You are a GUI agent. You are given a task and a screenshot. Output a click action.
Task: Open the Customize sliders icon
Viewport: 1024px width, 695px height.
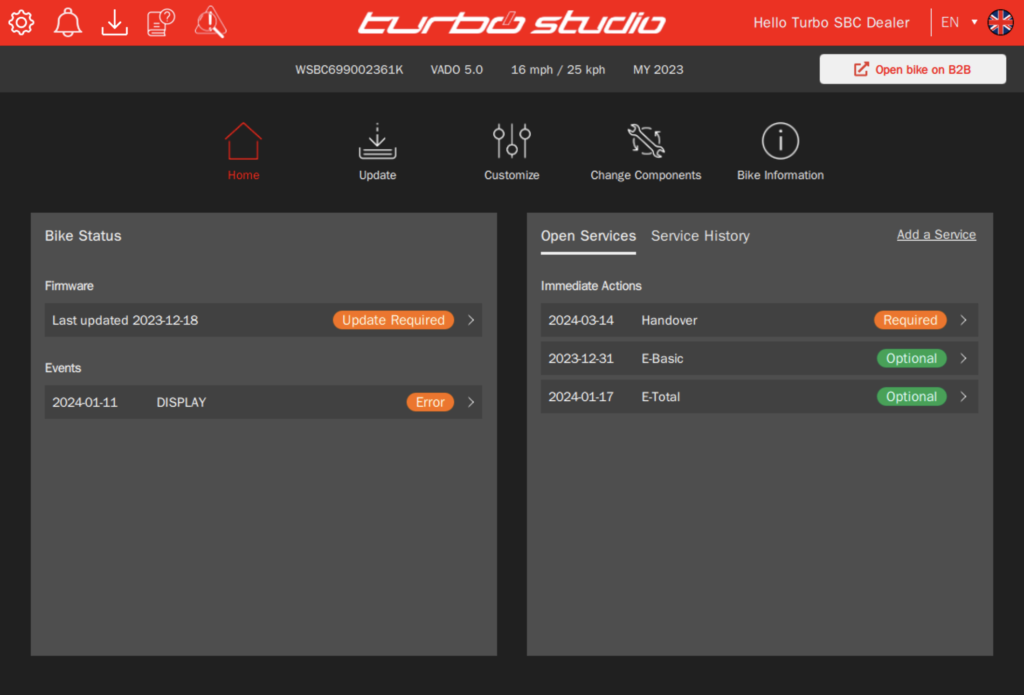[x=511, y=142]
